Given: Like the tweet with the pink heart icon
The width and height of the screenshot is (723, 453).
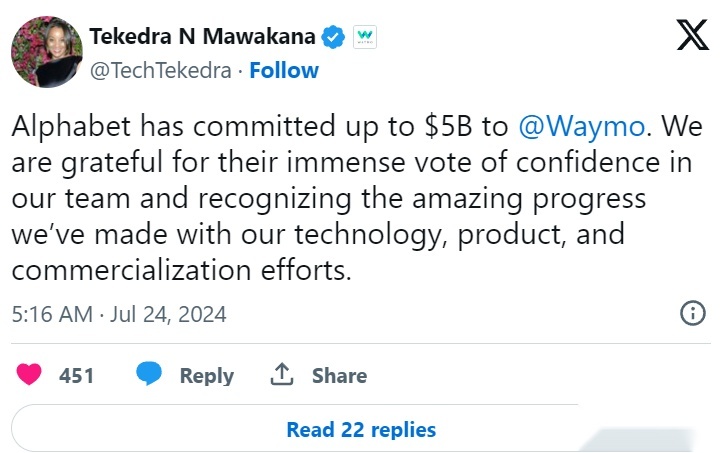Looking at the screenshot, I should tap(29, 374).
